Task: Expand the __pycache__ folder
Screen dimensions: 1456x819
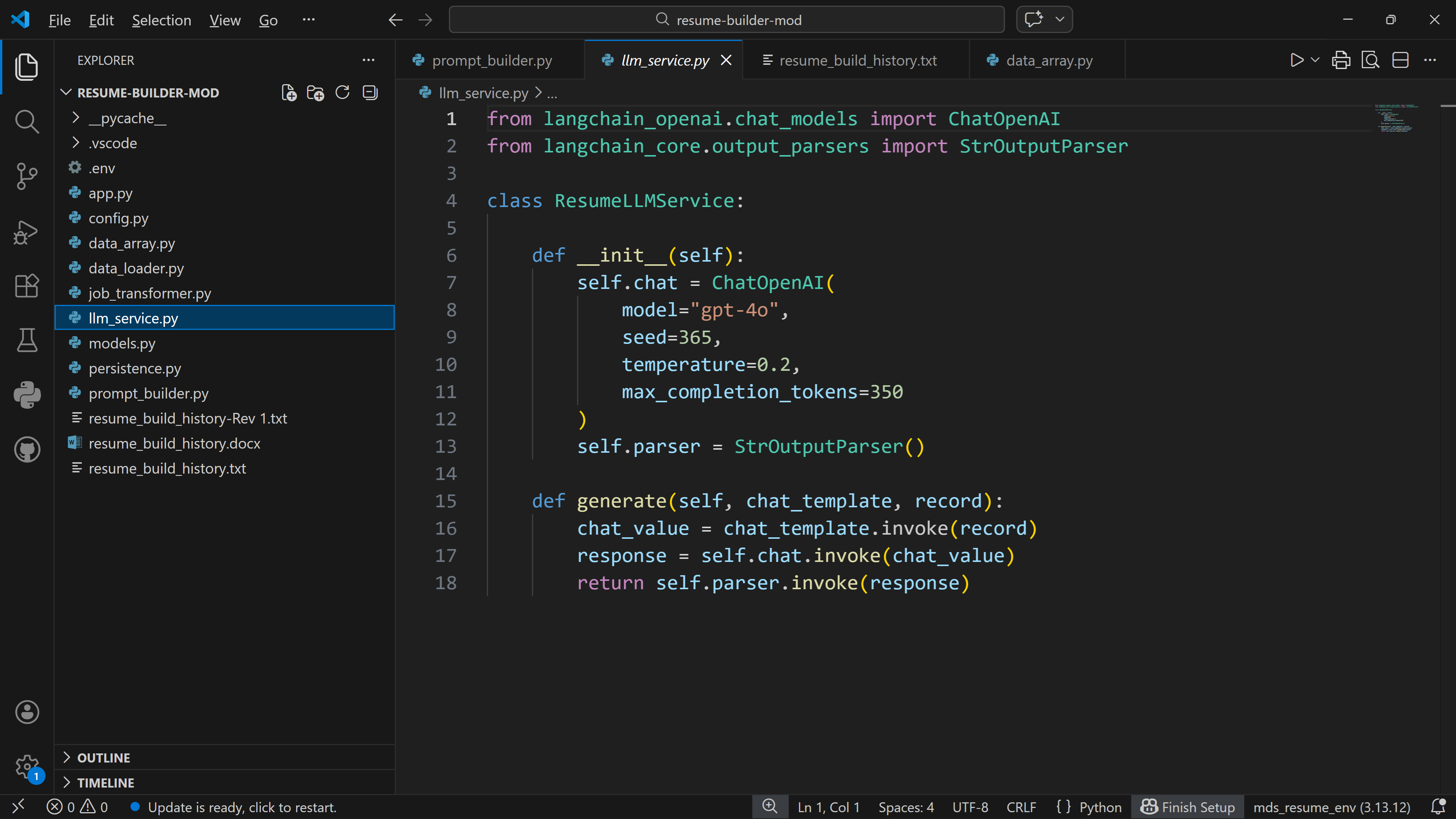Action: (127, 118)
